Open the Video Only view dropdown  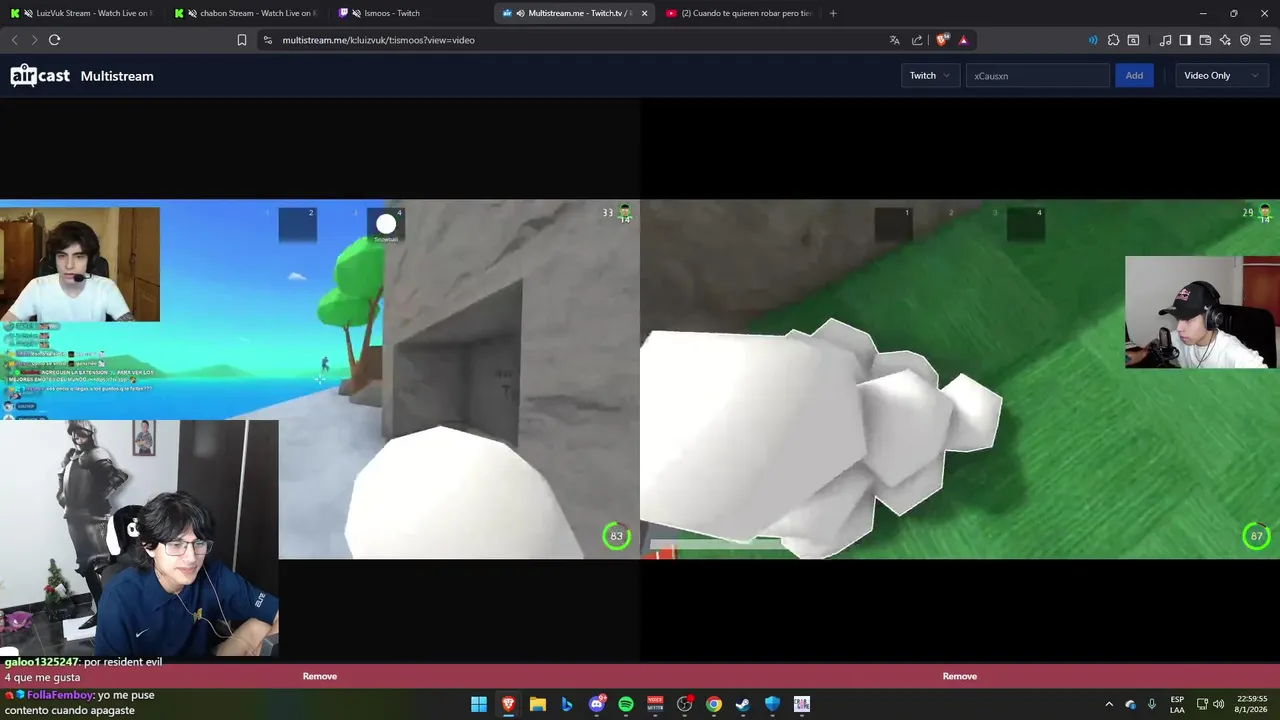tap(1221, 76)
